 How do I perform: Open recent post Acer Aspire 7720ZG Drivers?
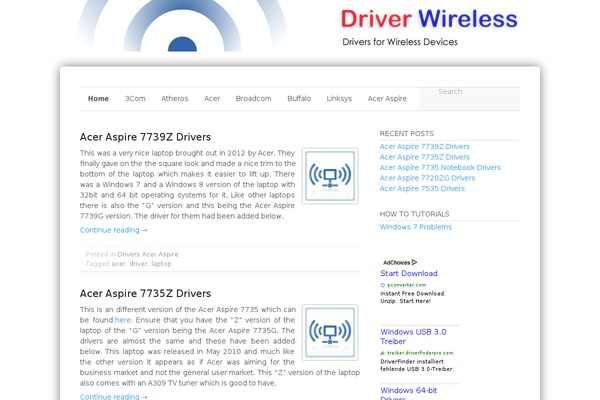[x=427, y=178]
